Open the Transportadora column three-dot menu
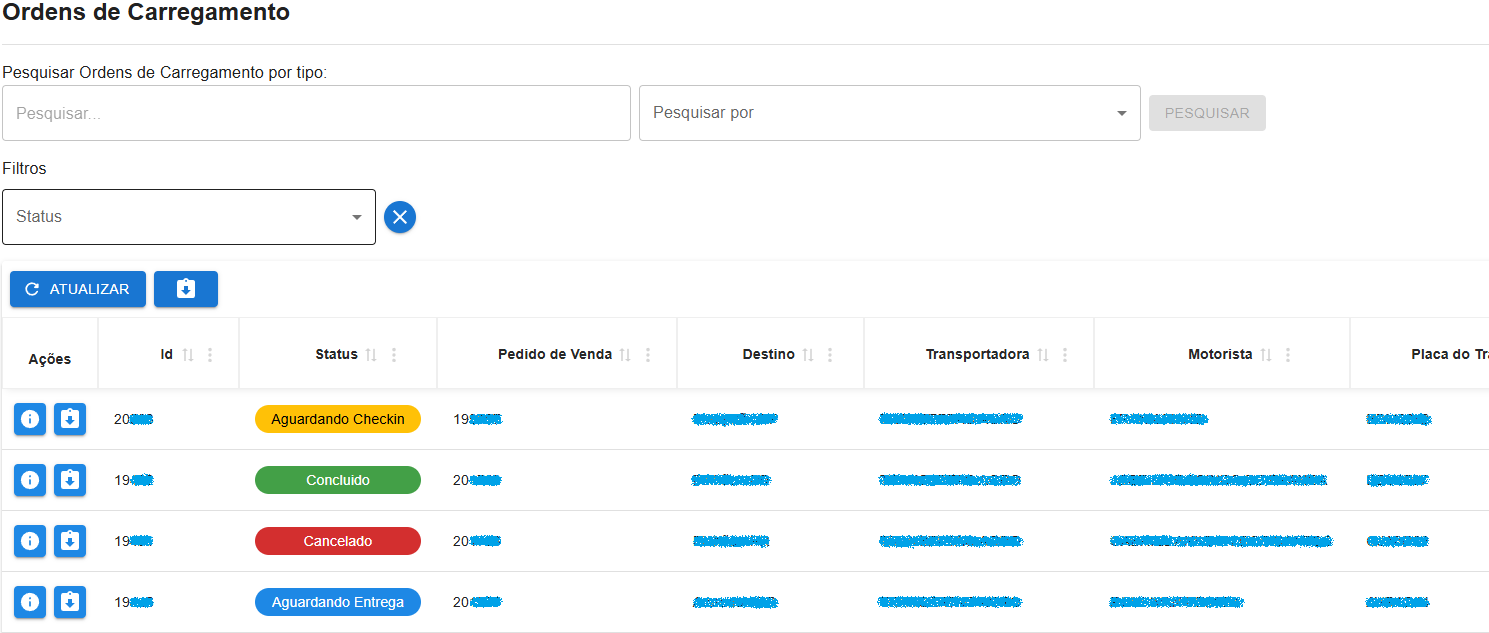The image size is (1489, 633). (x=1065, y=353)
